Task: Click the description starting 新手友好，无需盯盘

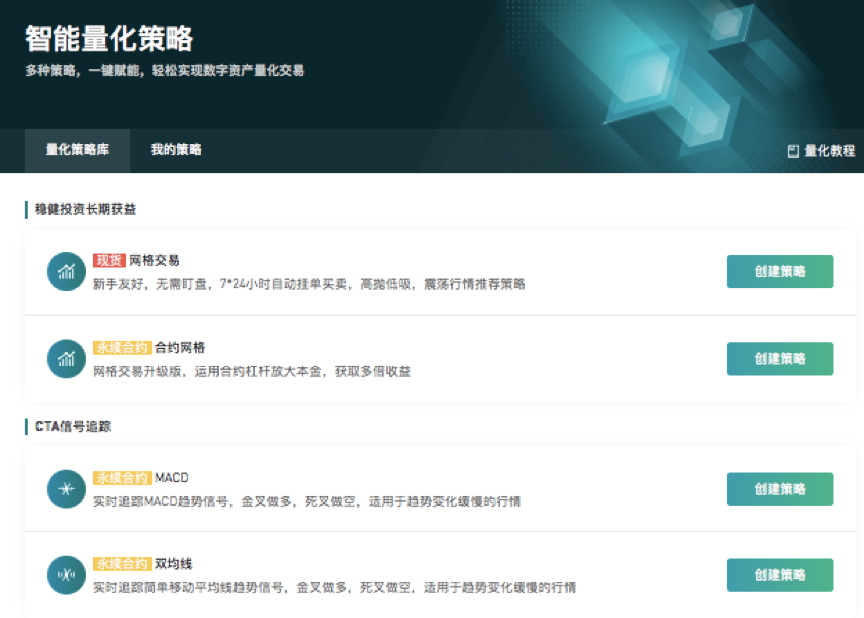Action: 309,284
